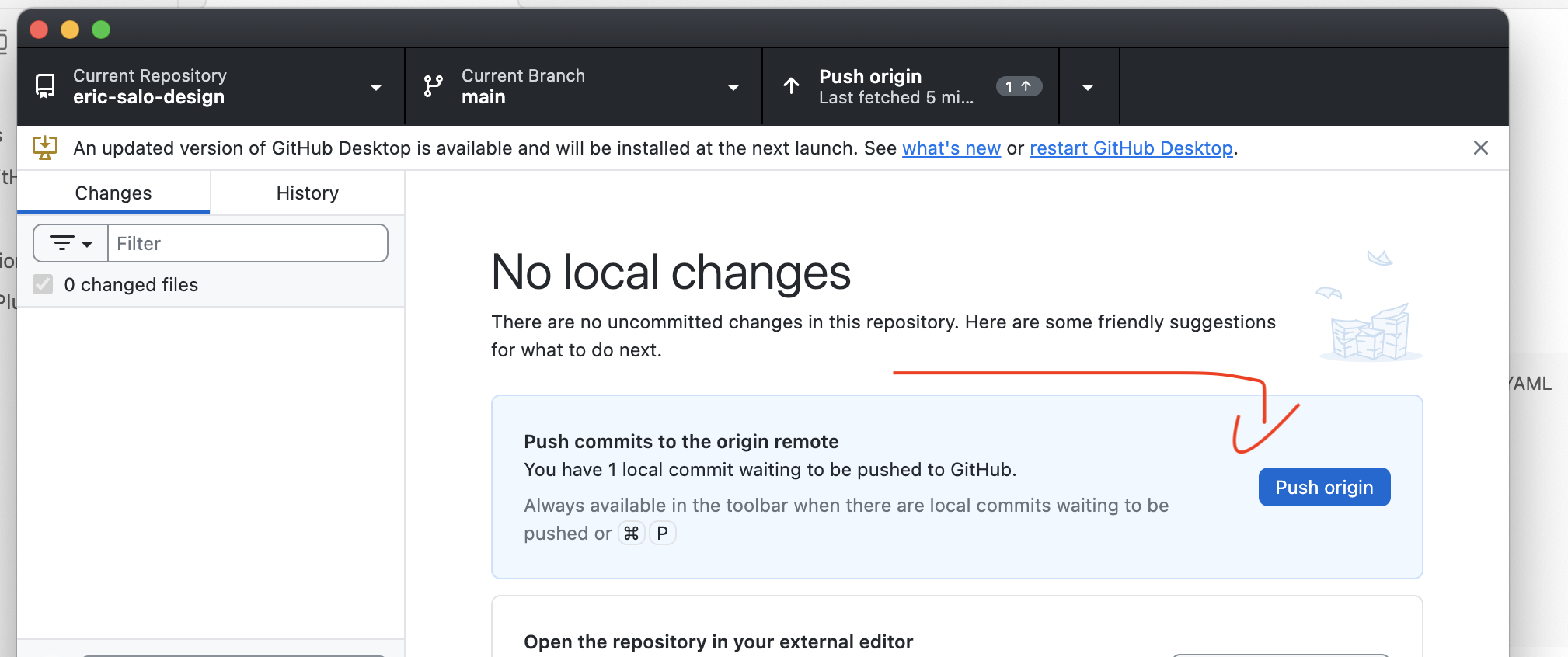1568x657 pixels.
Task: Click the 'No local changes' heading
Action: click(671, 272)
